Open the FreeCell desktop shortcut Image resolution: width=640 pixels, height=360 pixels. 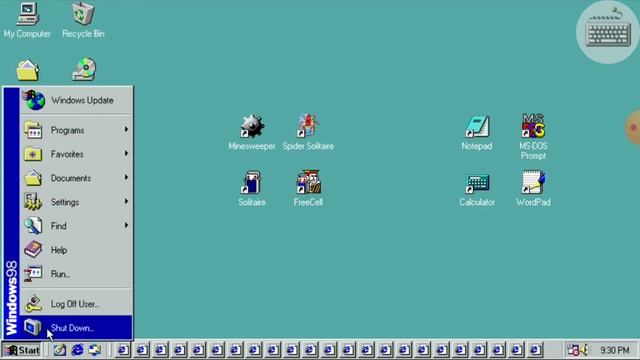(308, 189)
